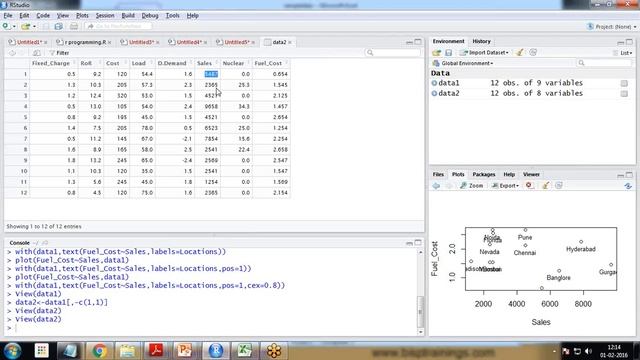640x360 pixels.
Task: Clear environment objects with broom icon
Action: [520, 53]
